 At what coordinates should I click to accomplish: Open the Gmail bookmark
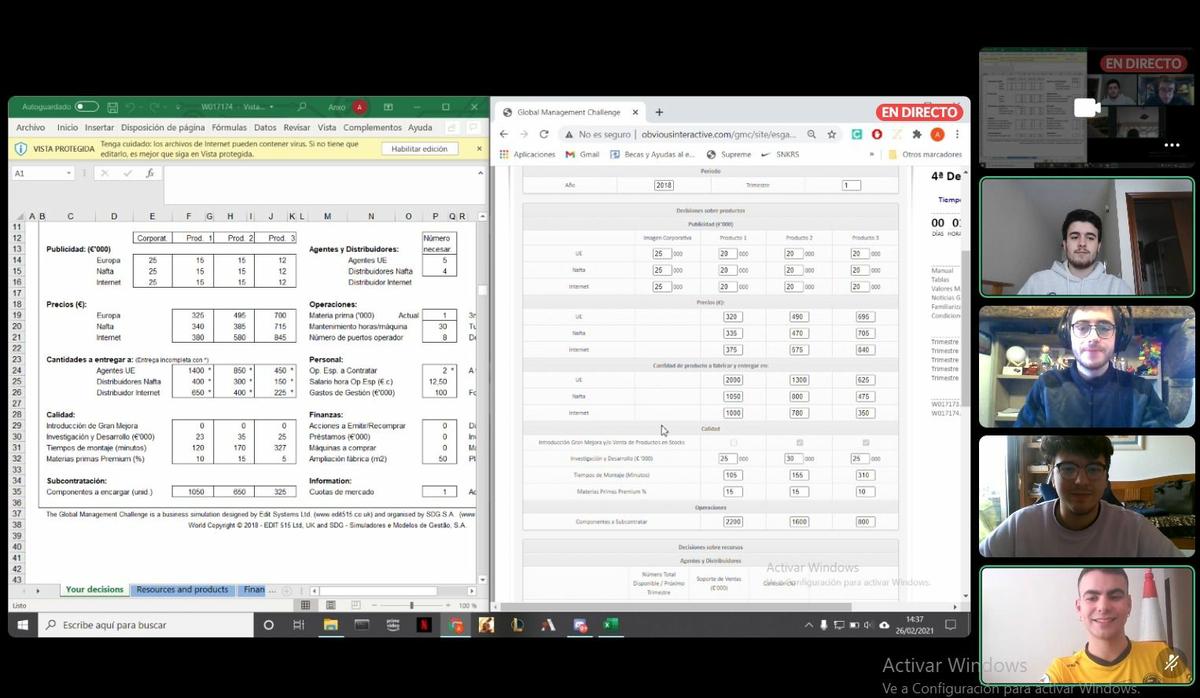pos(582,154)
